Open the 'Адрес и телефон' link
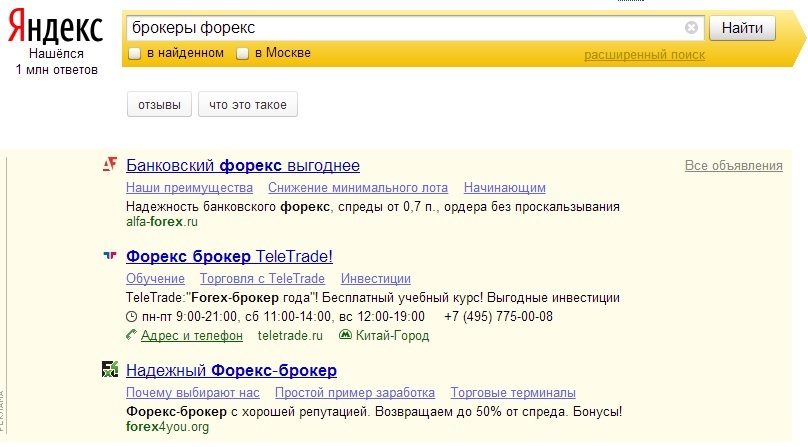808x447 pixels. tap(192, 336)
